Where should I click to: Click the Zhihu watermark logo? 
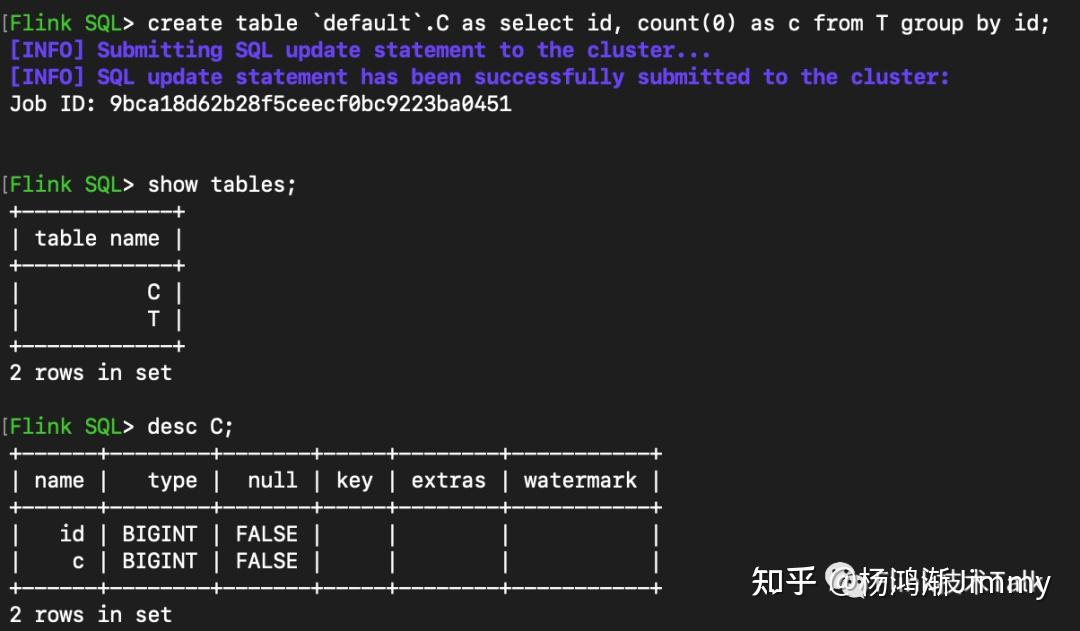(x=783, y=582)
